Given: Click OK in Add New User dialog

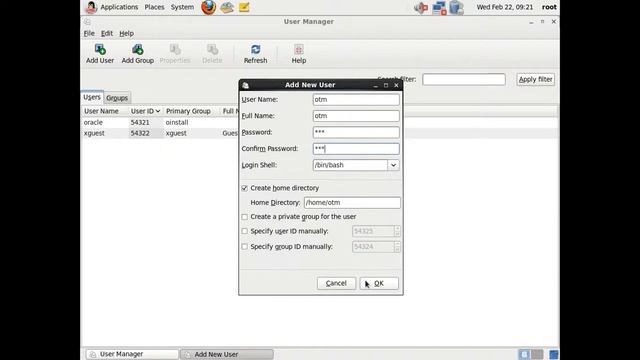Looking at the screenshot, I should point(379,283).
